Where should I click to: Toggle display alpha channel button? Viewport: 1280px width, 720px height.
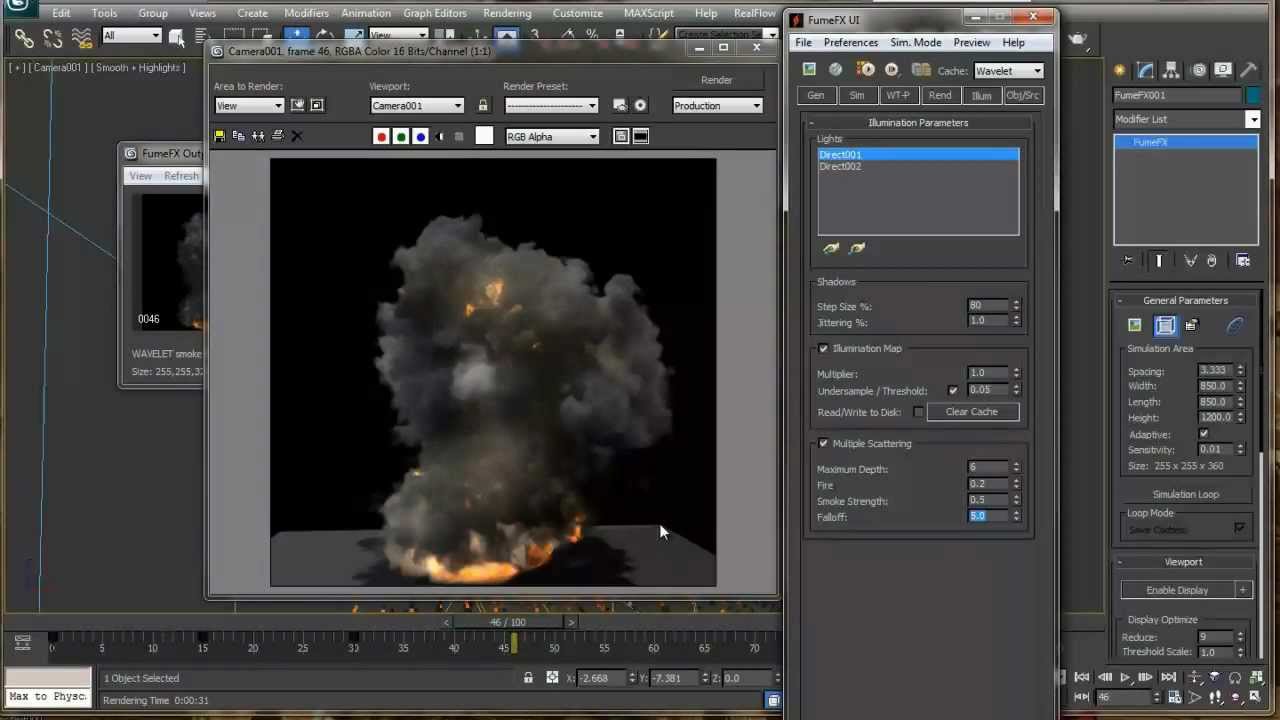click(x=440, y=137)
